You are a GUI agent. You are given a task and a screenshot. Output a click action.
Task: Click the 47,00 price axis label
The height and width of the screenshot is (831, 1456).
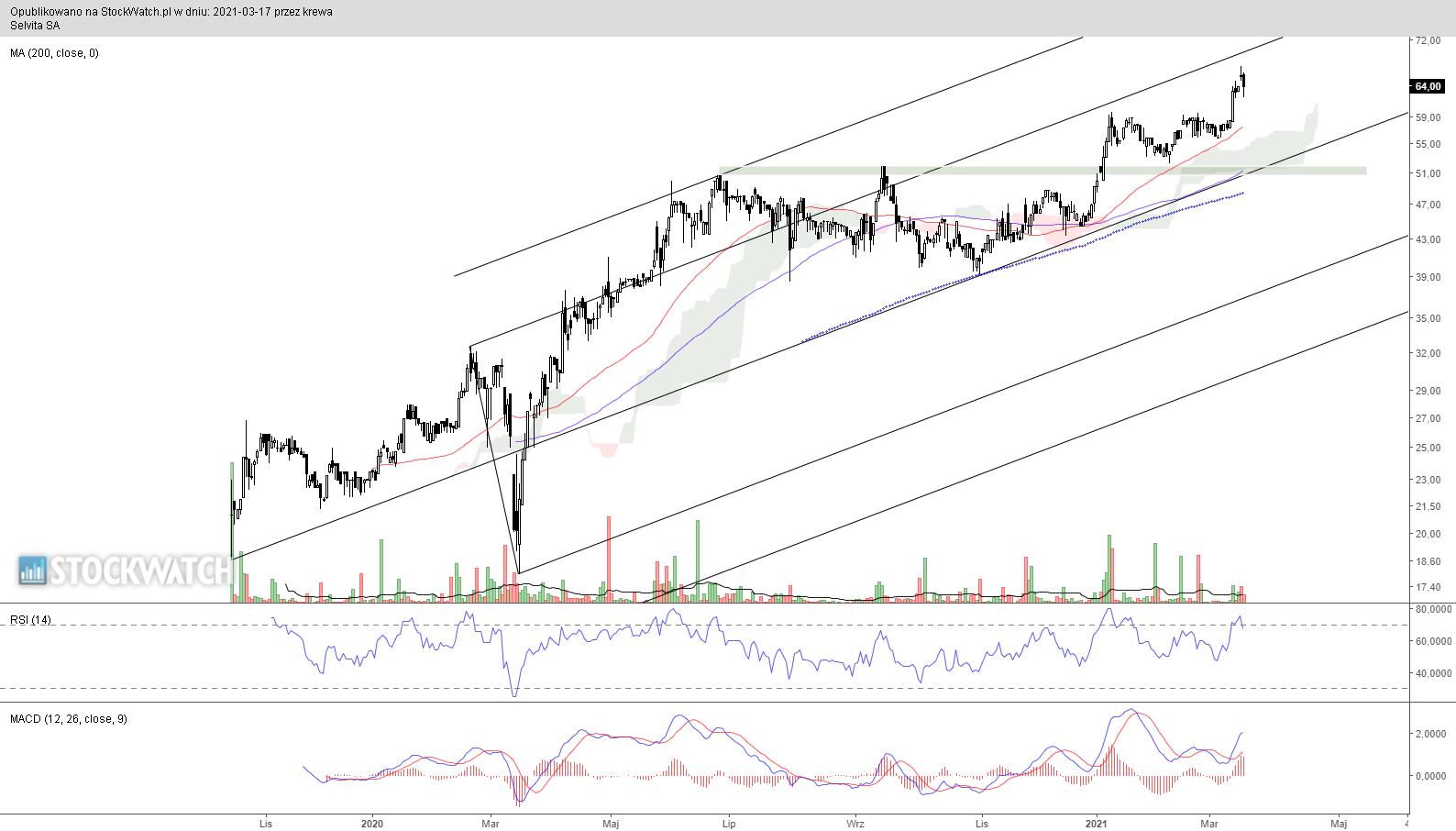point(1428,205)
